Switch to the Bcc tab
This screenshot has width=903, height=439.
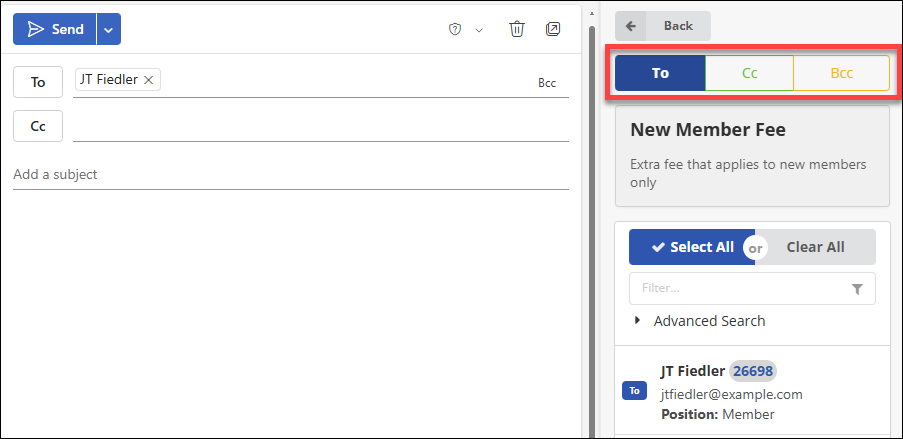(x=841, y=73)
